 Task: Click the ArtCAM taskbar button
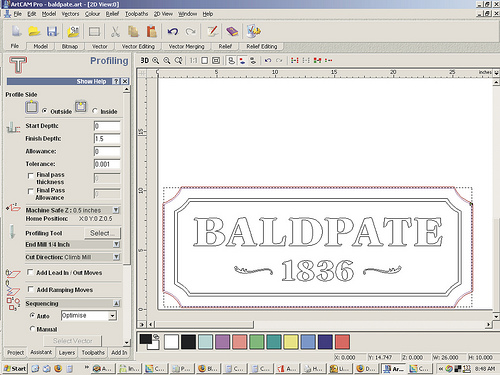[x=394, y=369]
